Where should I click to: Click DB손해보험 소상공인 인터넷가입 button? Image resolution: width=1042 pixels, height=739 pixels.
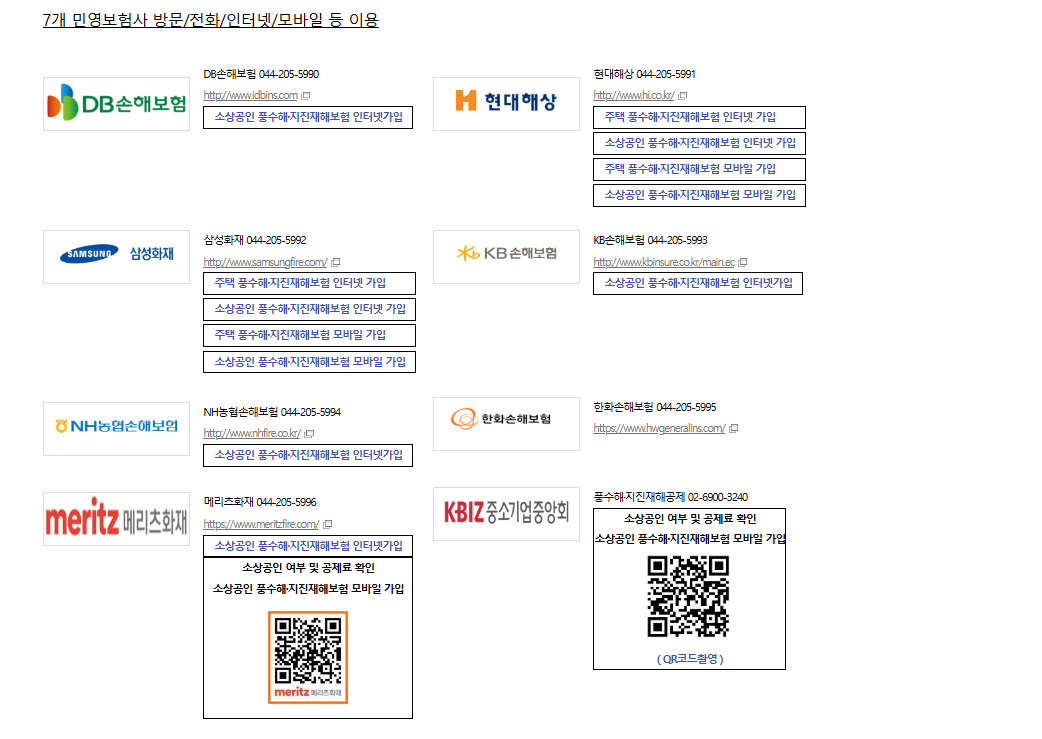click(308, 117)
